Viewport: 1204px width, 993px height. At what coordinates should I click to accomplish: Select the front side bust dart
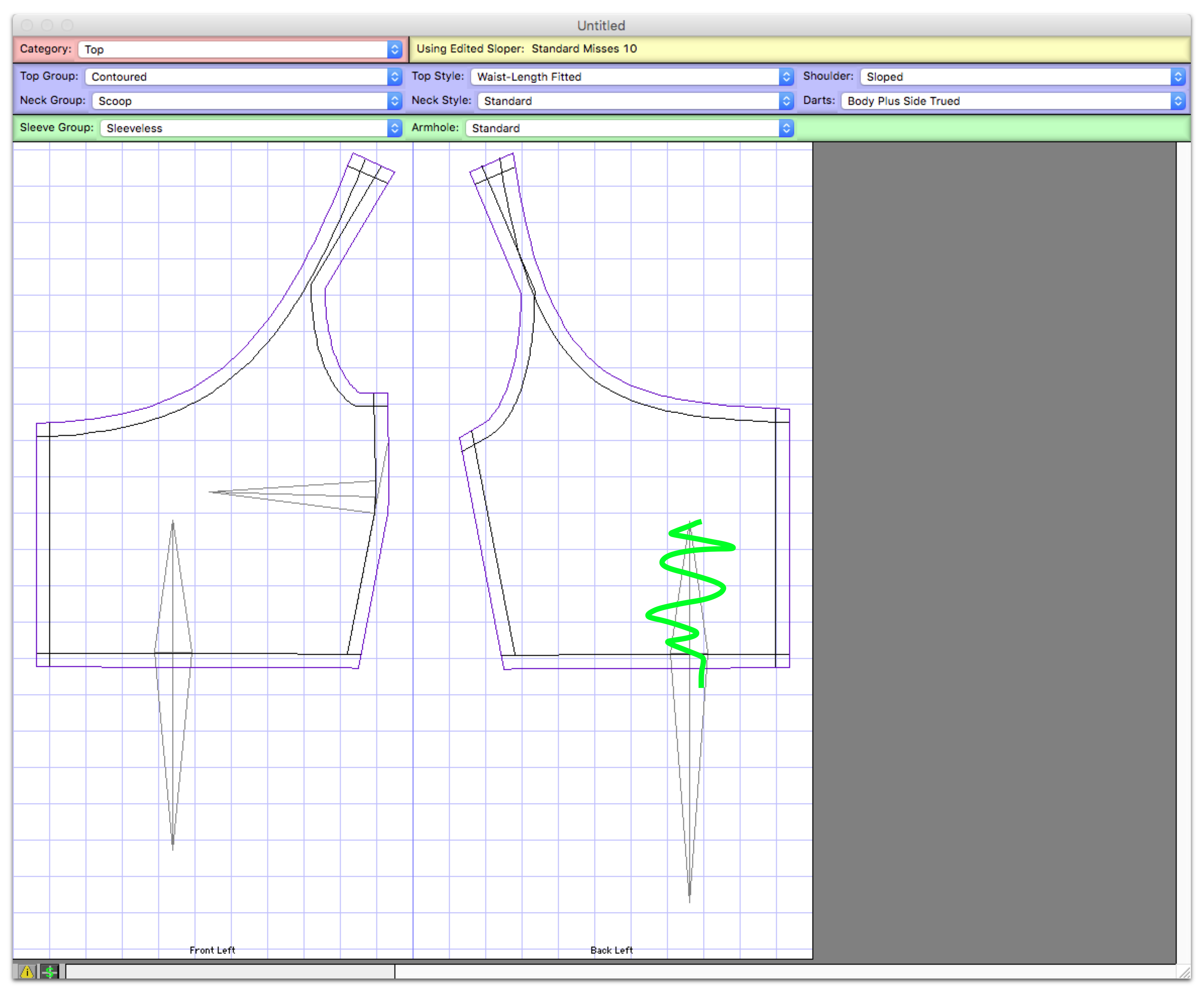point(292,496)
